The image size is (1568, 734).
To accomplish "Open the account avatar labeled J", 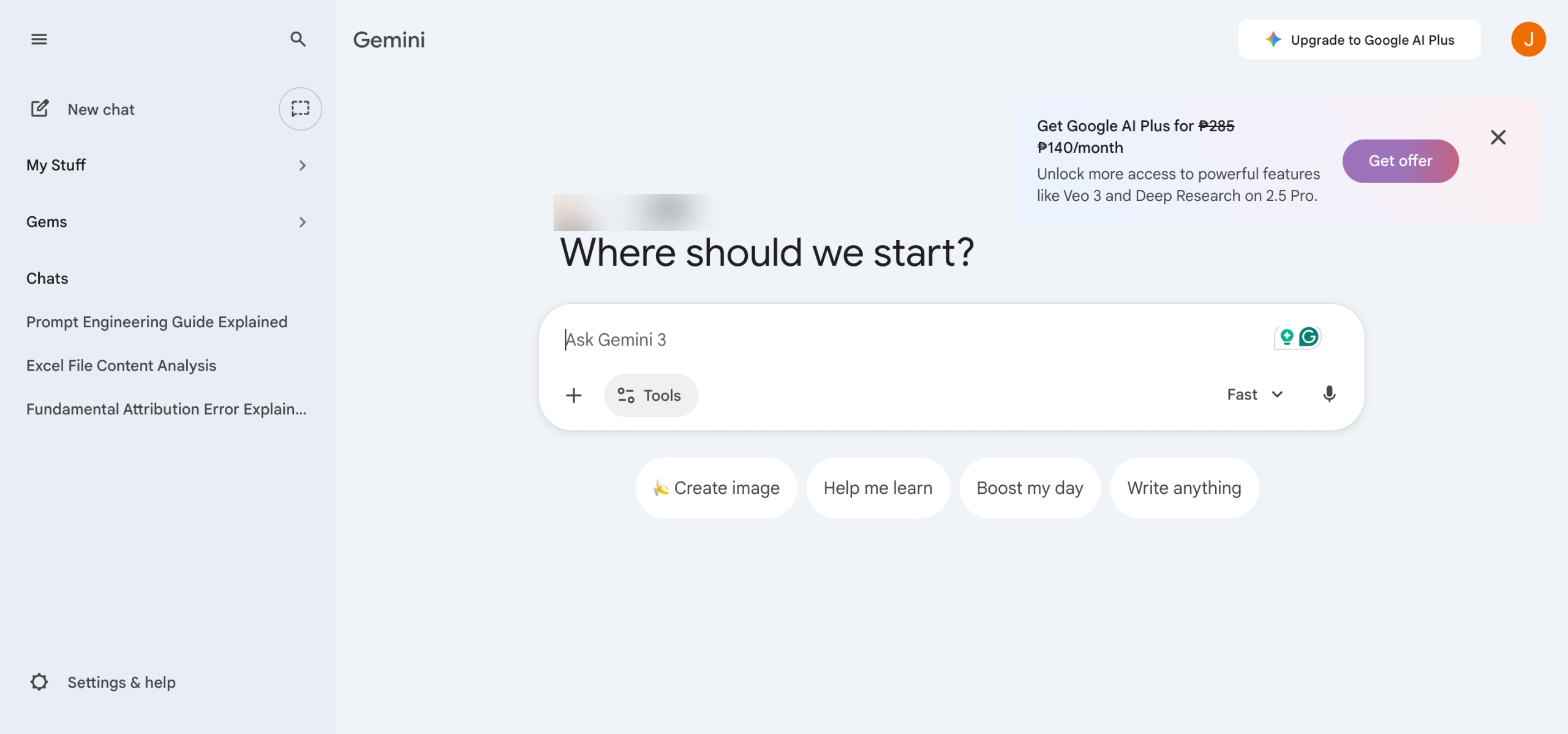I will 1528,40.
